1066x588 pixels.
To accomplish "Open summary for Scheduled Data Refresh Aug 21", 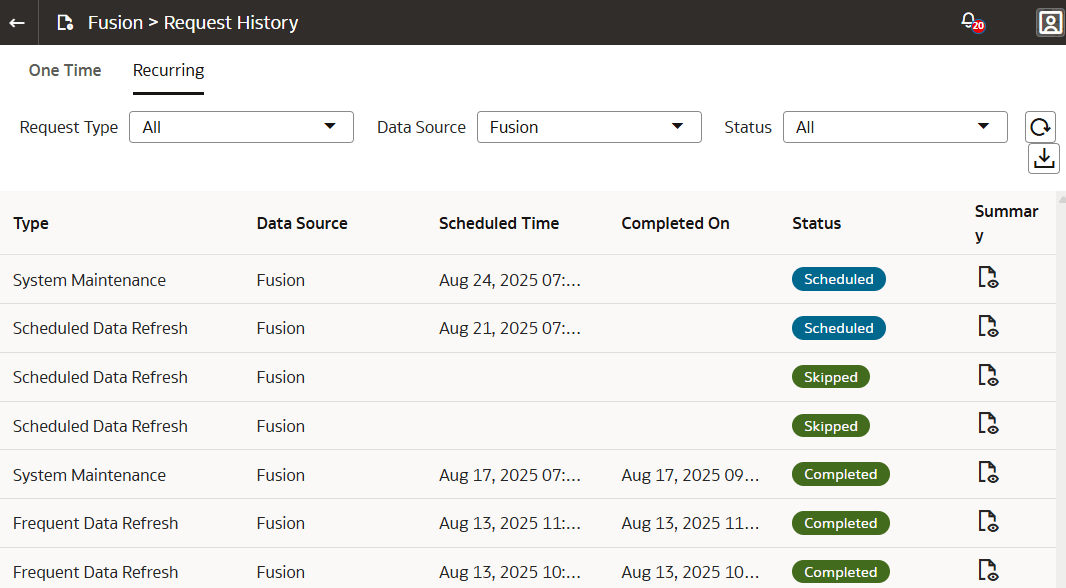I will tap(987, 327).
